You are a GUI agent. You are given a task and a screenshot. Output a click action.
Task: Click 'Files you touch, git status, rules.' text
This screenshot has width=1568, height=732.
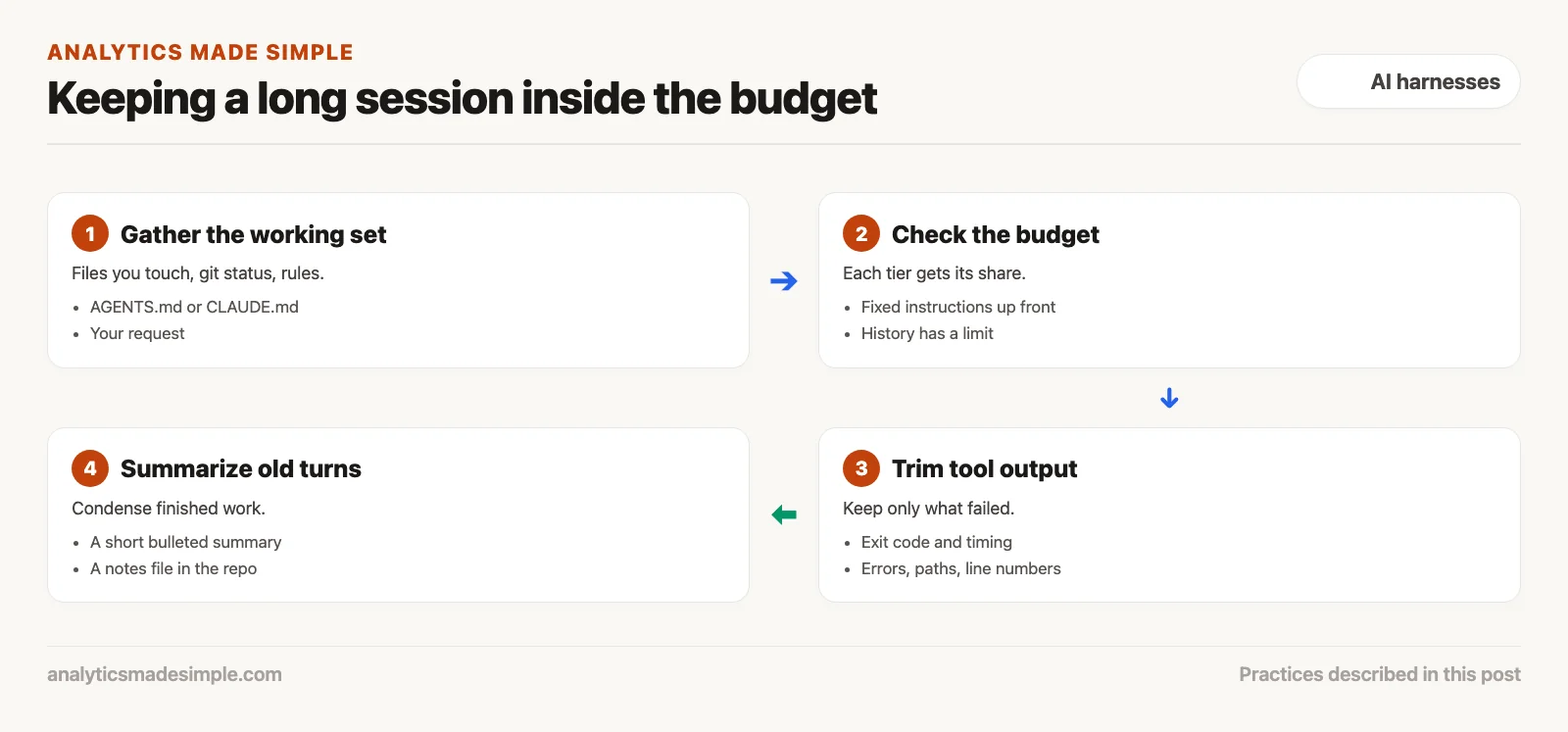(x=198, y=273)
